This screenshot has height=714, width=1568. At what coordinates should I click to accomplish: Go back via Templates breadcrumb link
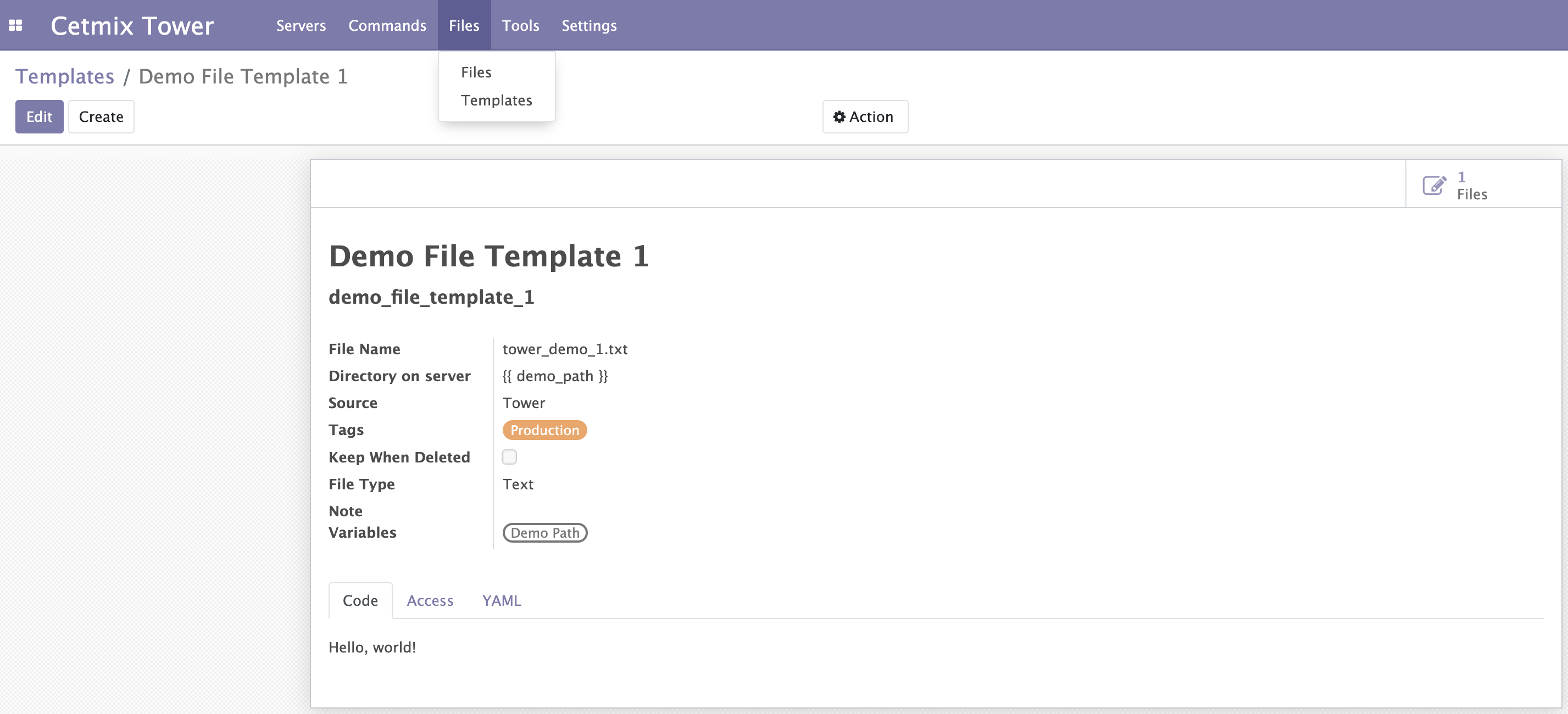(64, 77)
